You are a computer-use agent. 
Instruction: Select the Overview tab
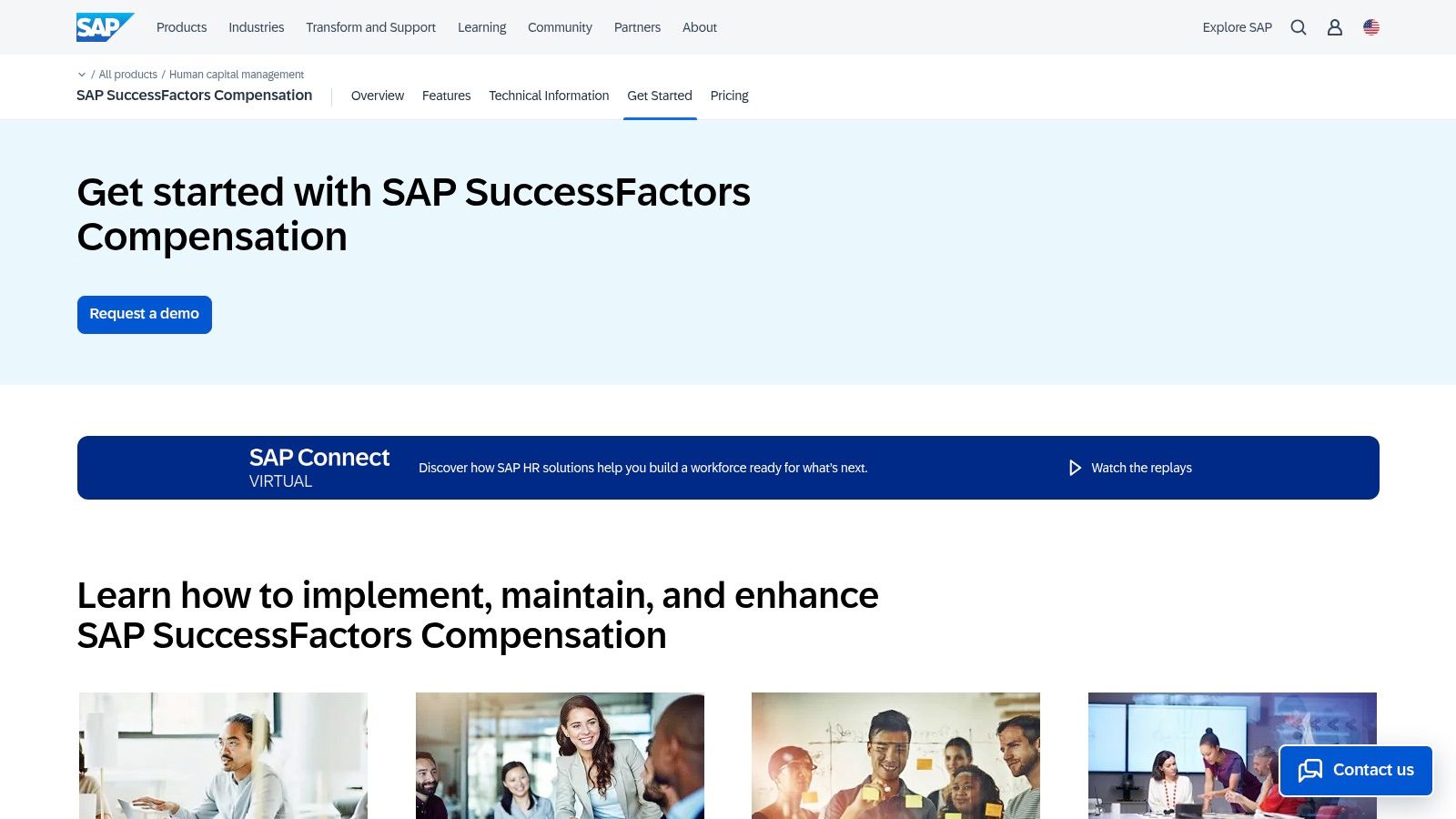coord(377,96)
